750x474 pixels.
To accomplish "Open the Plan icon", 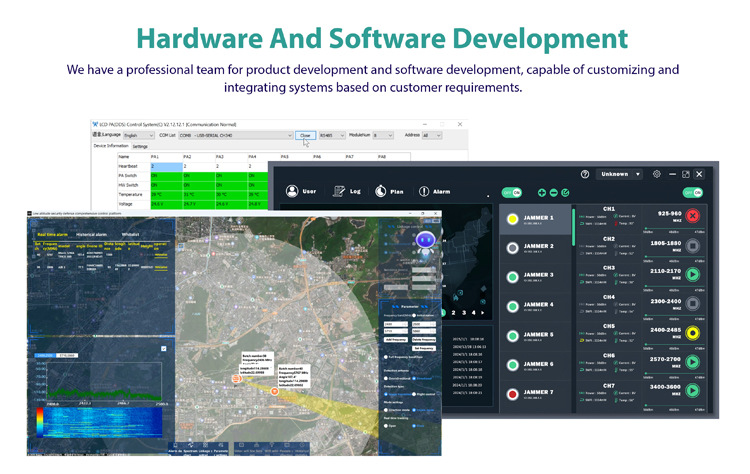I will (x=381, y=191).
